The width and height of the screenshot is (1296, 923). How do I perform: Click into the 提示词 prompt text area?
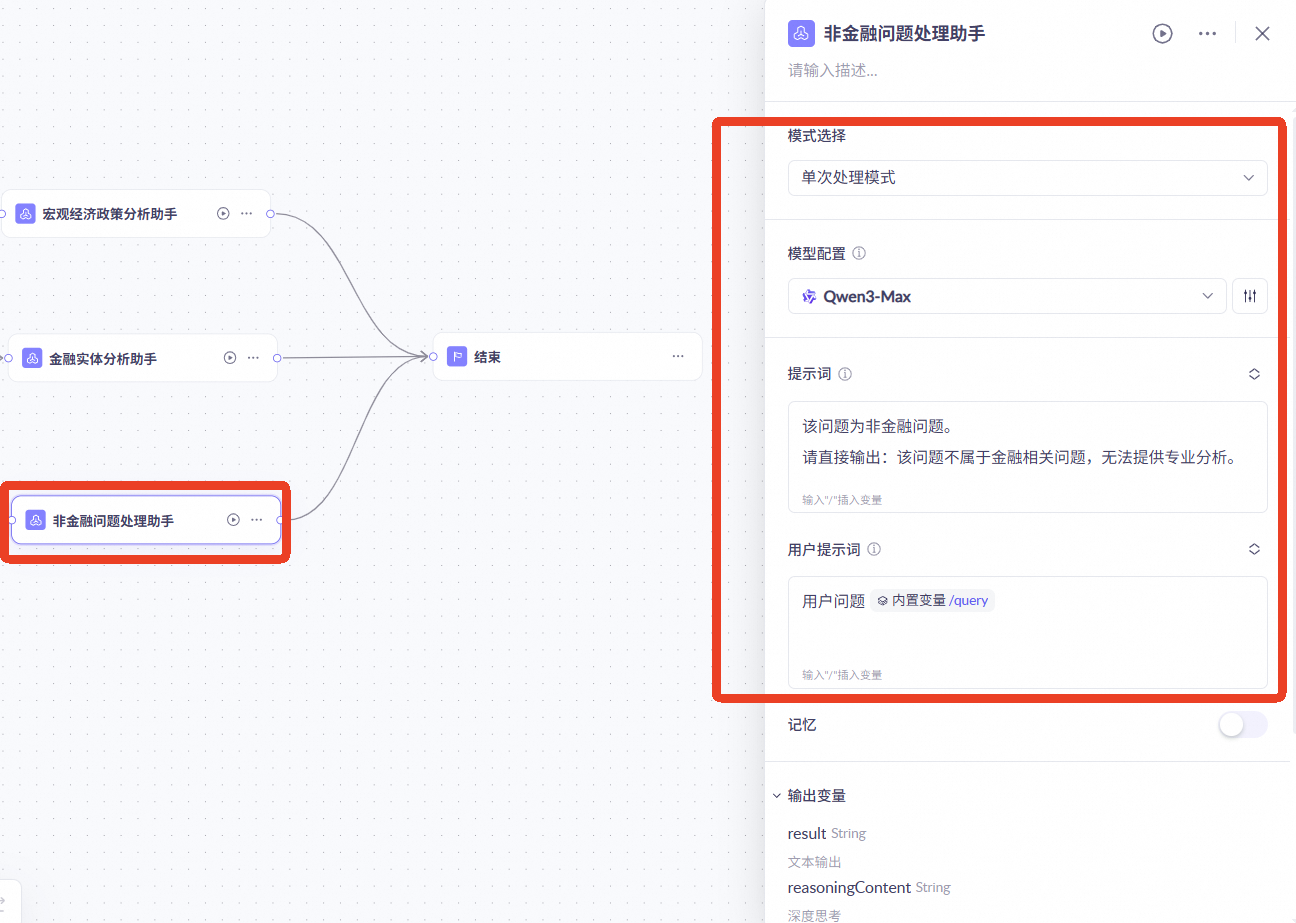point(1027,457)
